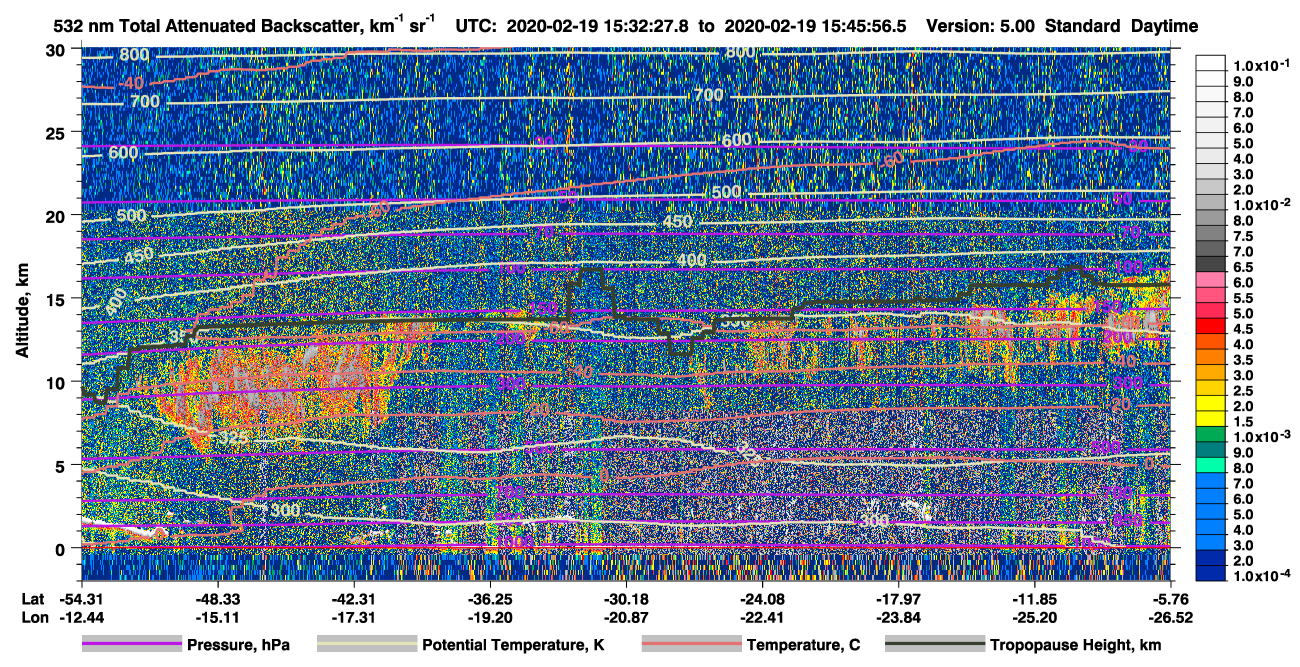Click the red swatch beside colorbar label 4.5
This screenshot has width=1300, height=667.
click(x=1210, y=325)
